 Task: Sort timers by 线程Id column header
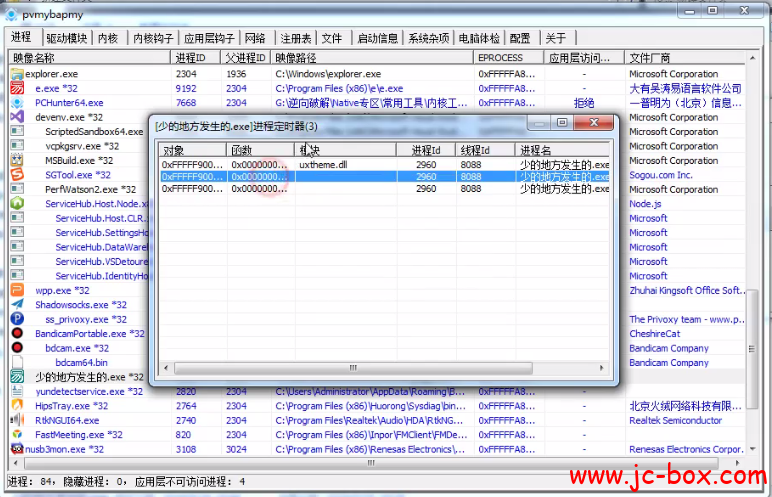[x=485, y=150]
